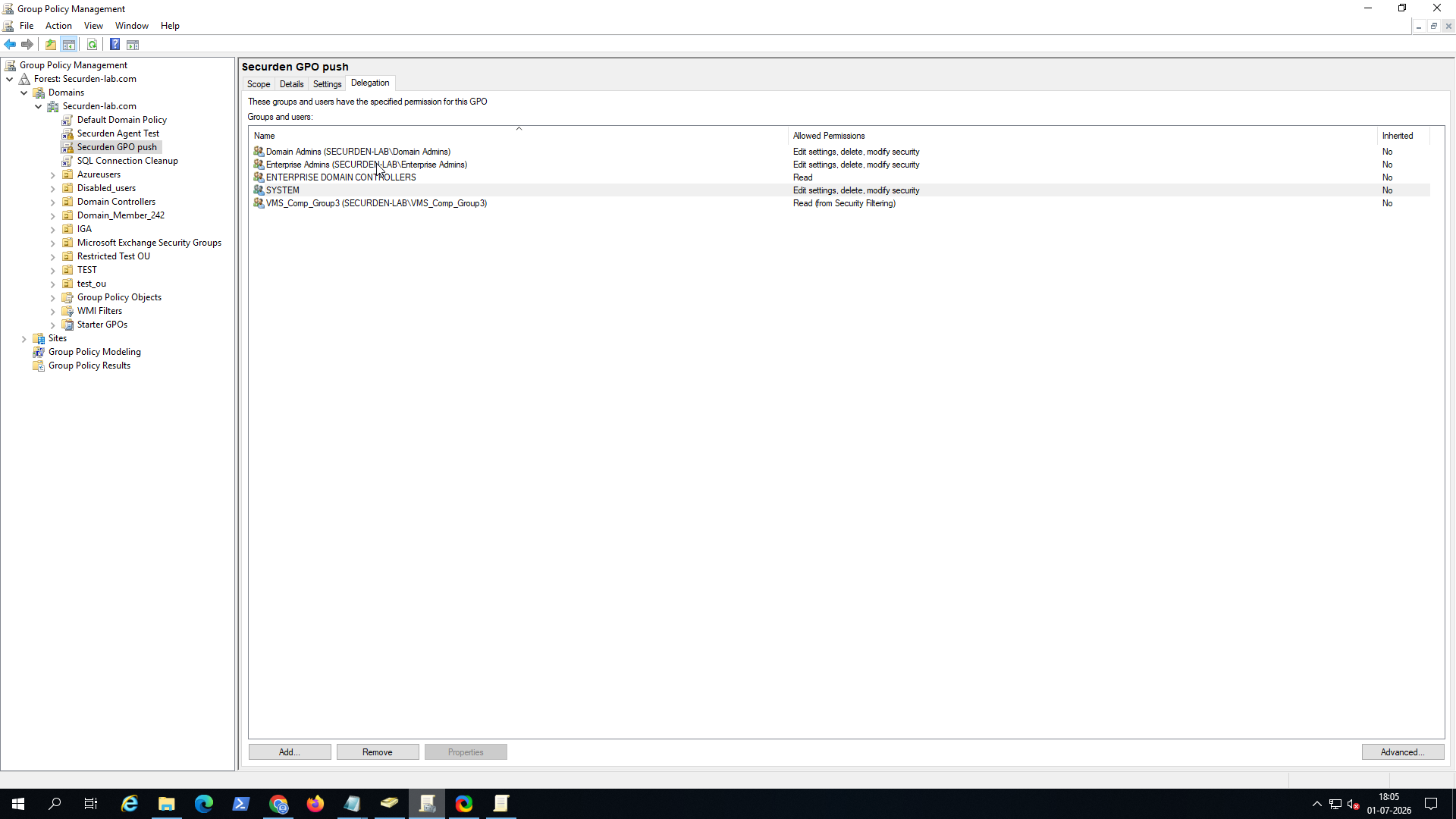
Task: Click the Domain Admins group icon
Action: pyautogui.click(x=259, y=152)
